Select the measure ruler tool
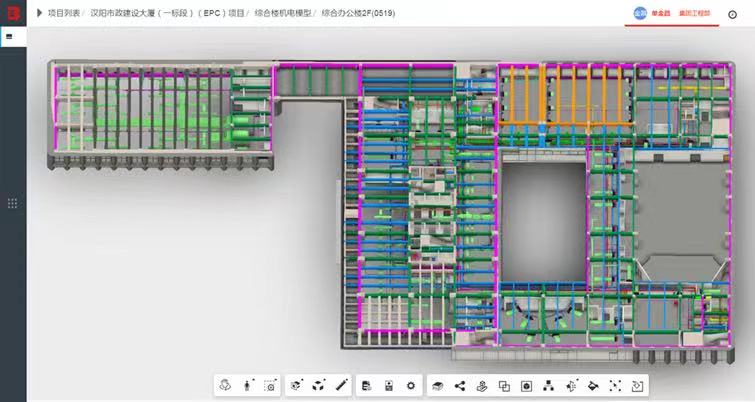755x402 pixels. tap(341, 385)
